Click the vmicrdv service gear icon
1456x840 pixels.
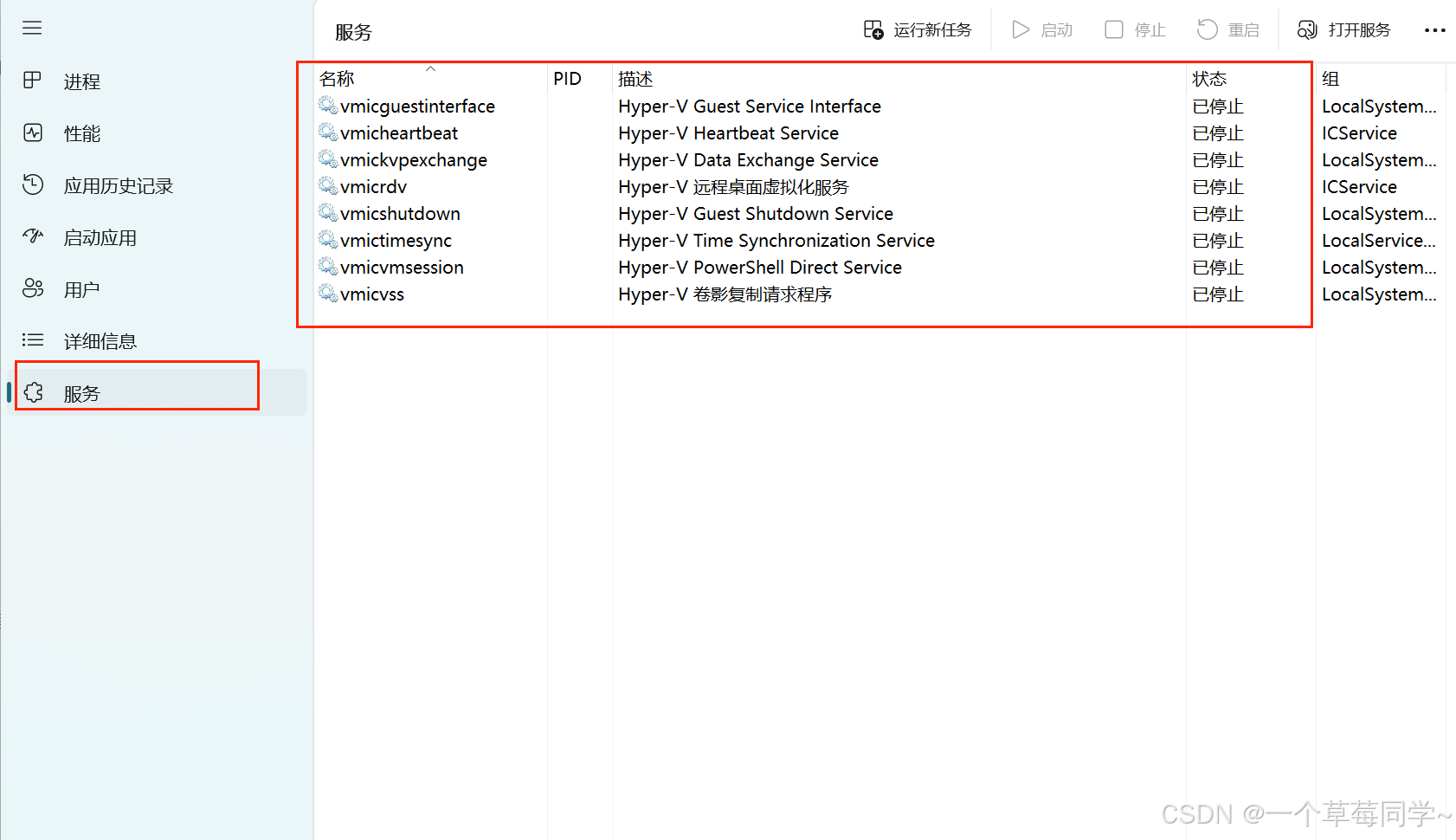[x=328, y=186]
